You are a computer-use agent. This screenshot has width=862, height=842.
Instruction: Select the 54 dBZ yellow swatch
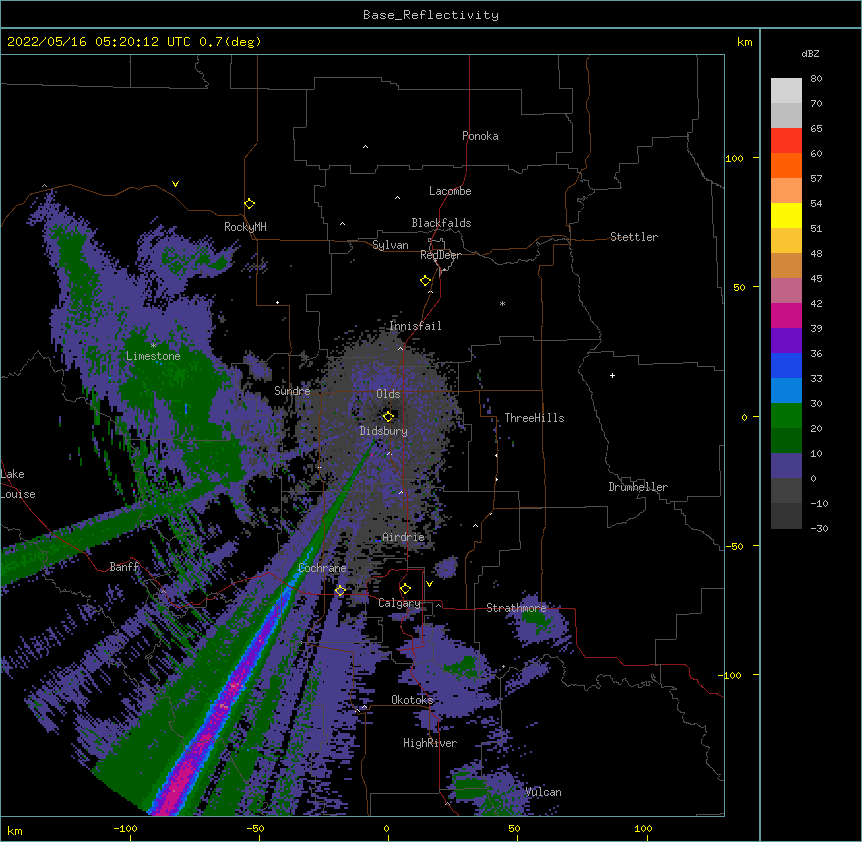tap(786, 215)
